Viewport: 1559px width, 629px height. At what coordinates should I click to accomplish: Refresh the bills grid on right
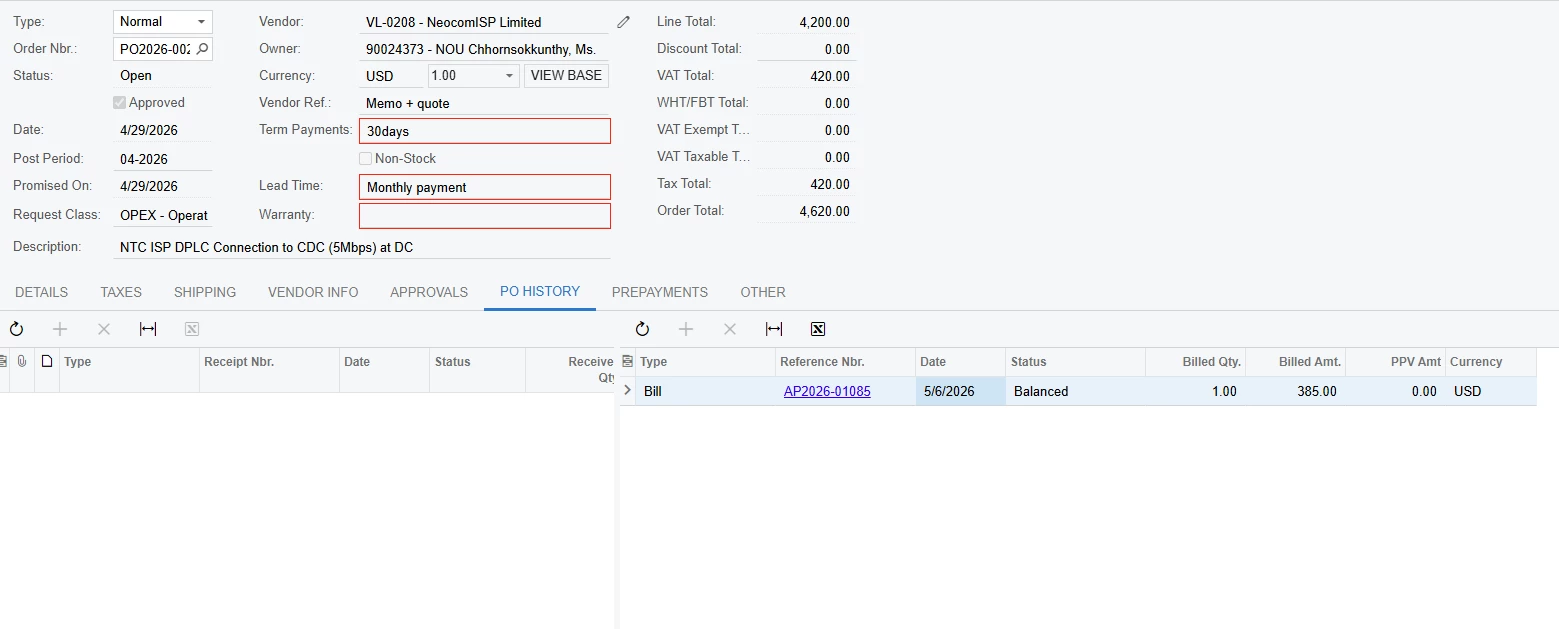(642, 329)
